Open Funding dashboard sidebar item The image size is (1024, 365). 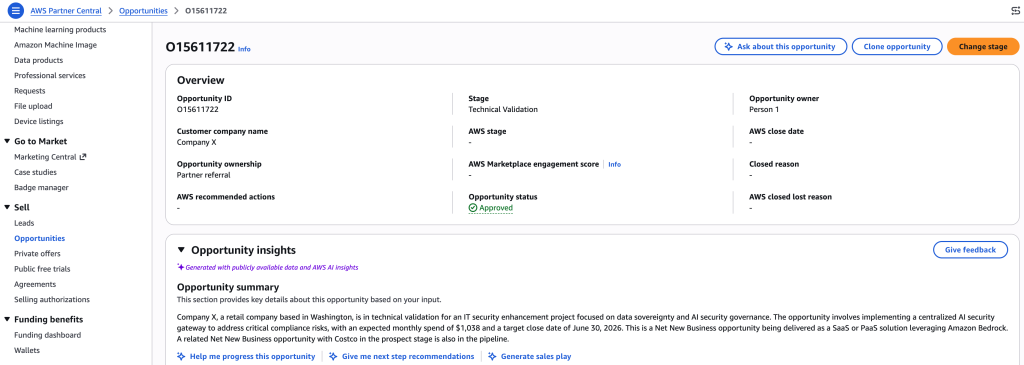(48, 335)
